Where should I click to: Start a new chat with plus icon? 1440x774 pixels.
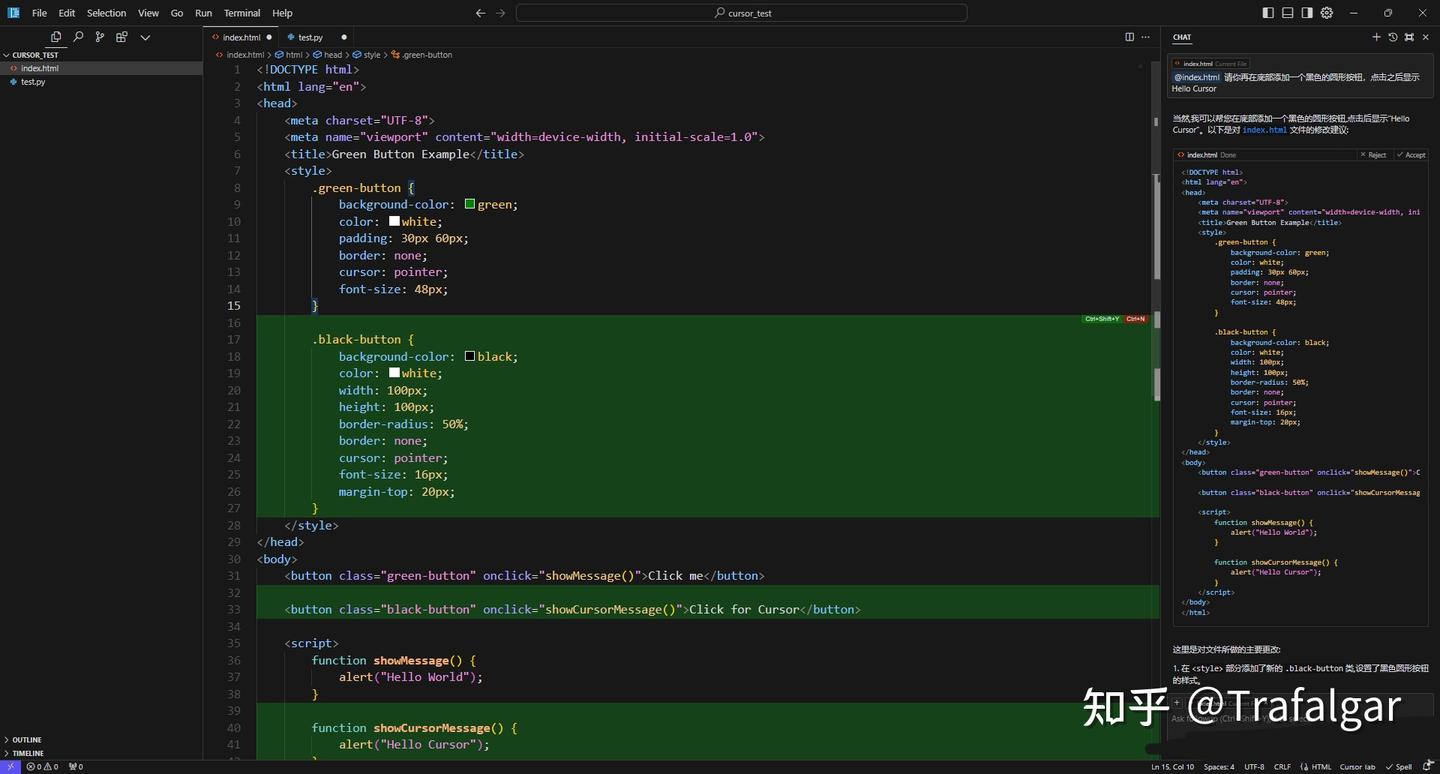point(1376,37)
